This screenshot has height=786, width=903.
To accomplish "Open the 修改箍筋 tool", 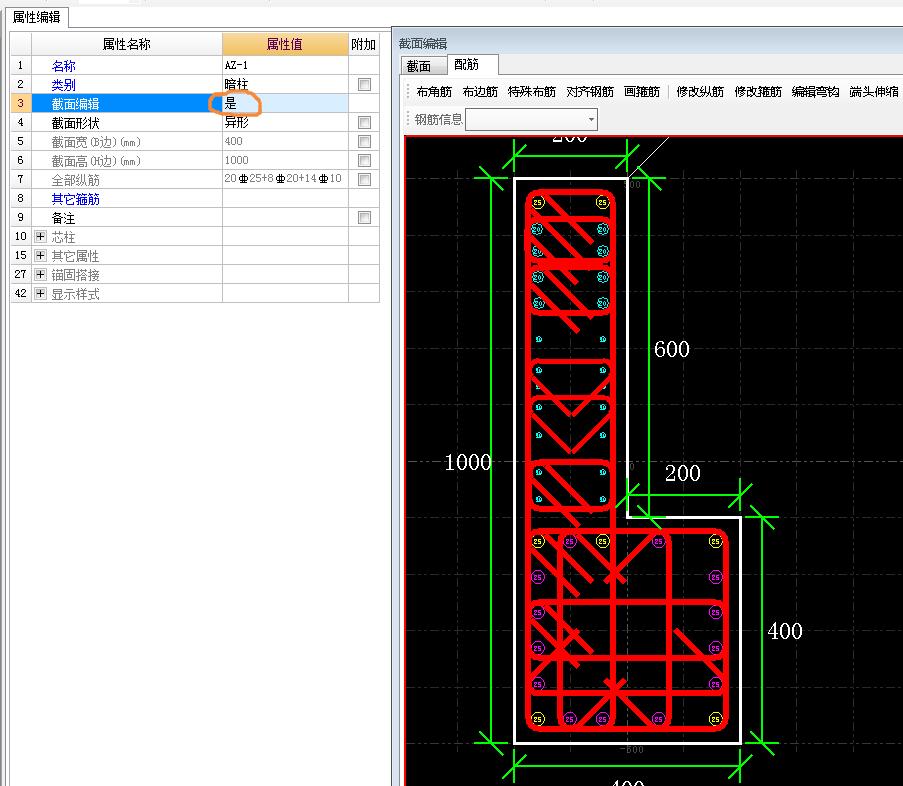I will [x=758, y=92].
